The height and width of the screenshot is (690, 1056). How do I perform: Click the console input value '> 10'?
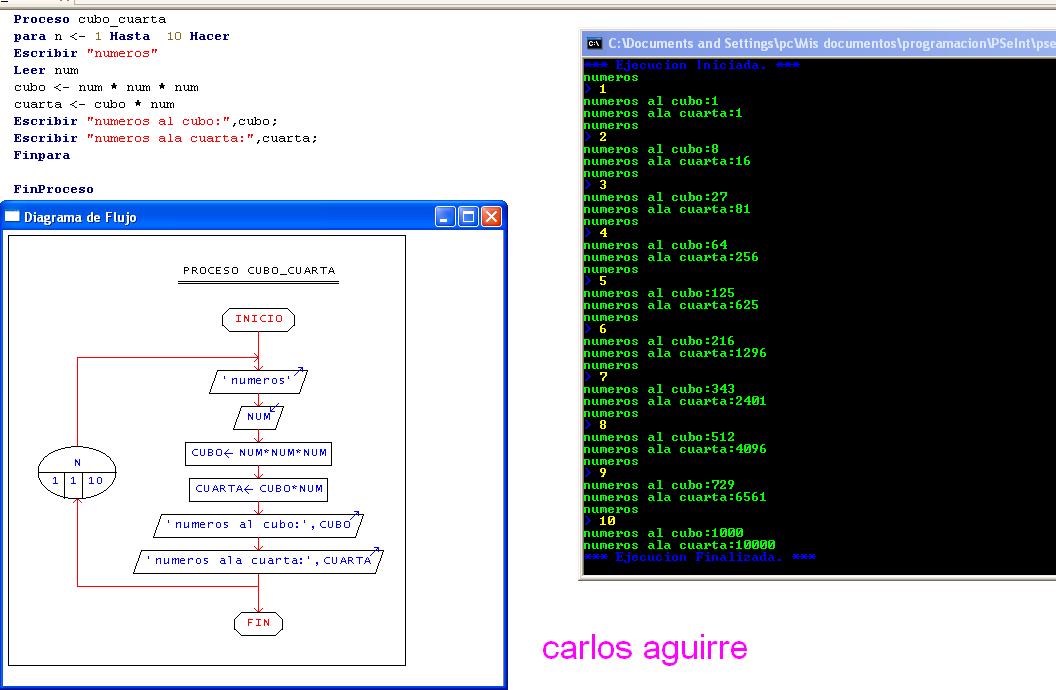coord(600,521)
